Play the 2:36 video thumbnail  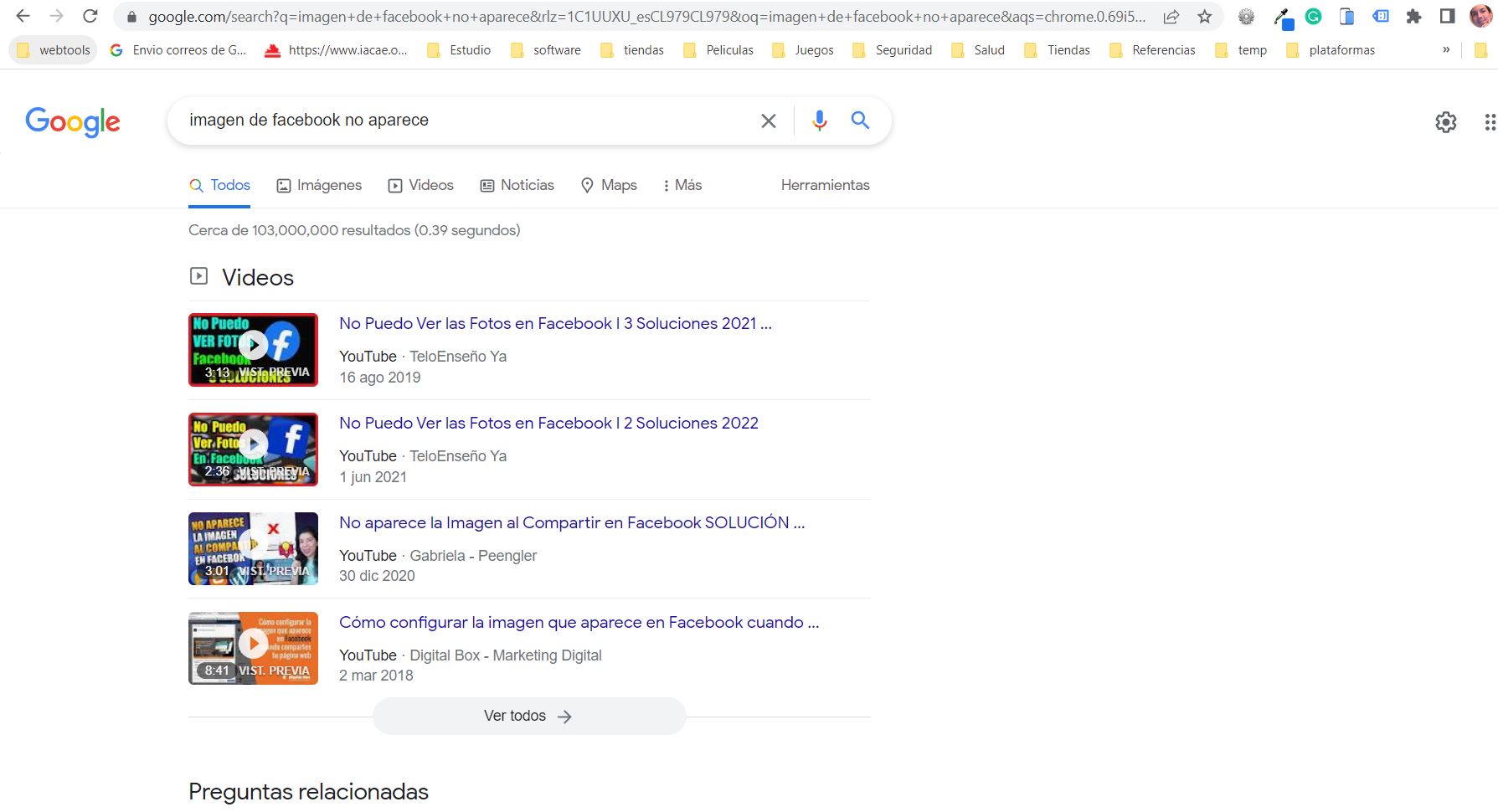coord(253,450)
